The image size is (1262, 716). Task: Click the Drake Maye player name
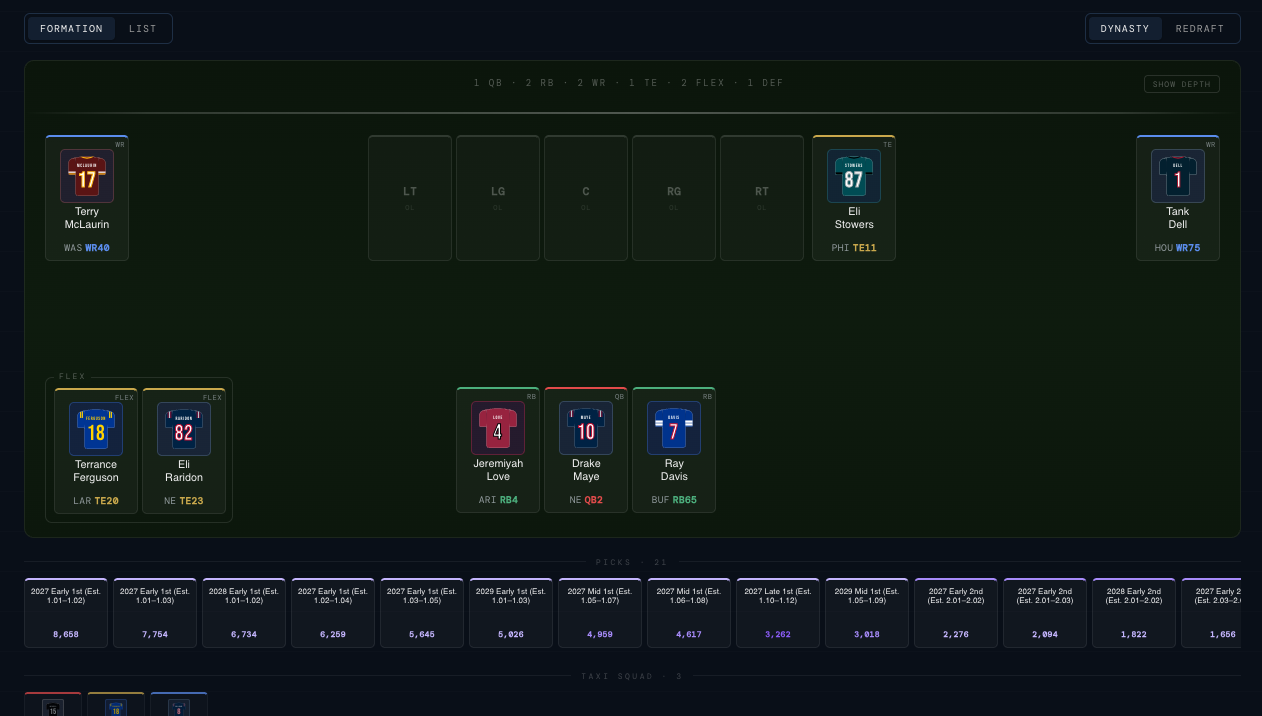point(586,470)
